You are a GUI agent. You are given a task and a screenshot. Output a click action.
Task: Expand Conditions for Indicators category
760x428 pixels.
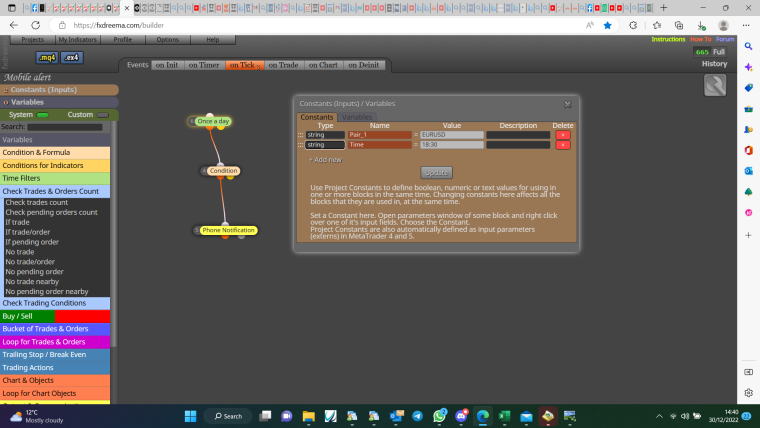[x=55, y=165]
